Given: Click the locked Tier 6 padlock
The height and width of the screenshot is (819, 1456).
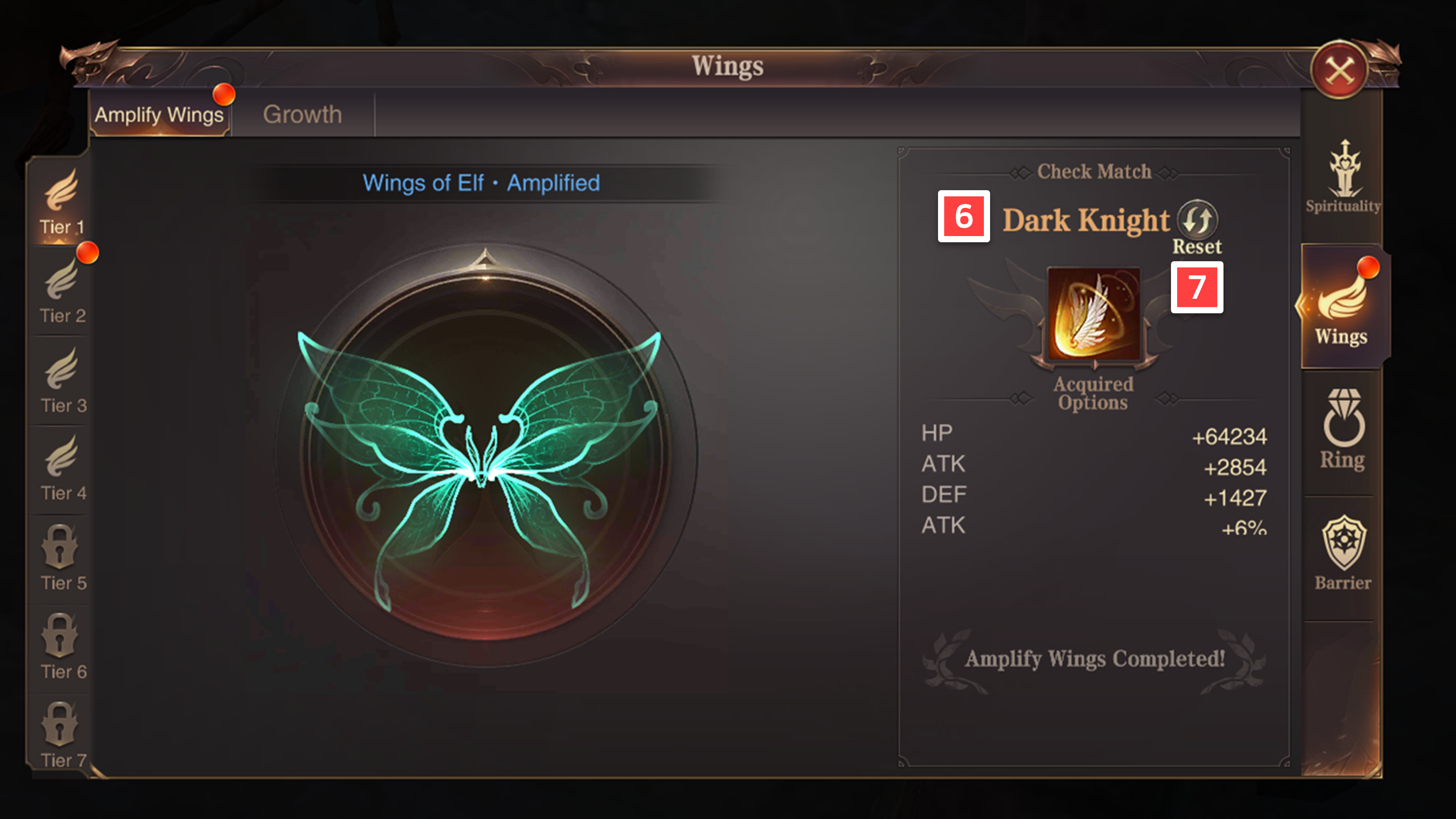Looking at the screenshot, I should pyautogui.click(x=60, y=635).
